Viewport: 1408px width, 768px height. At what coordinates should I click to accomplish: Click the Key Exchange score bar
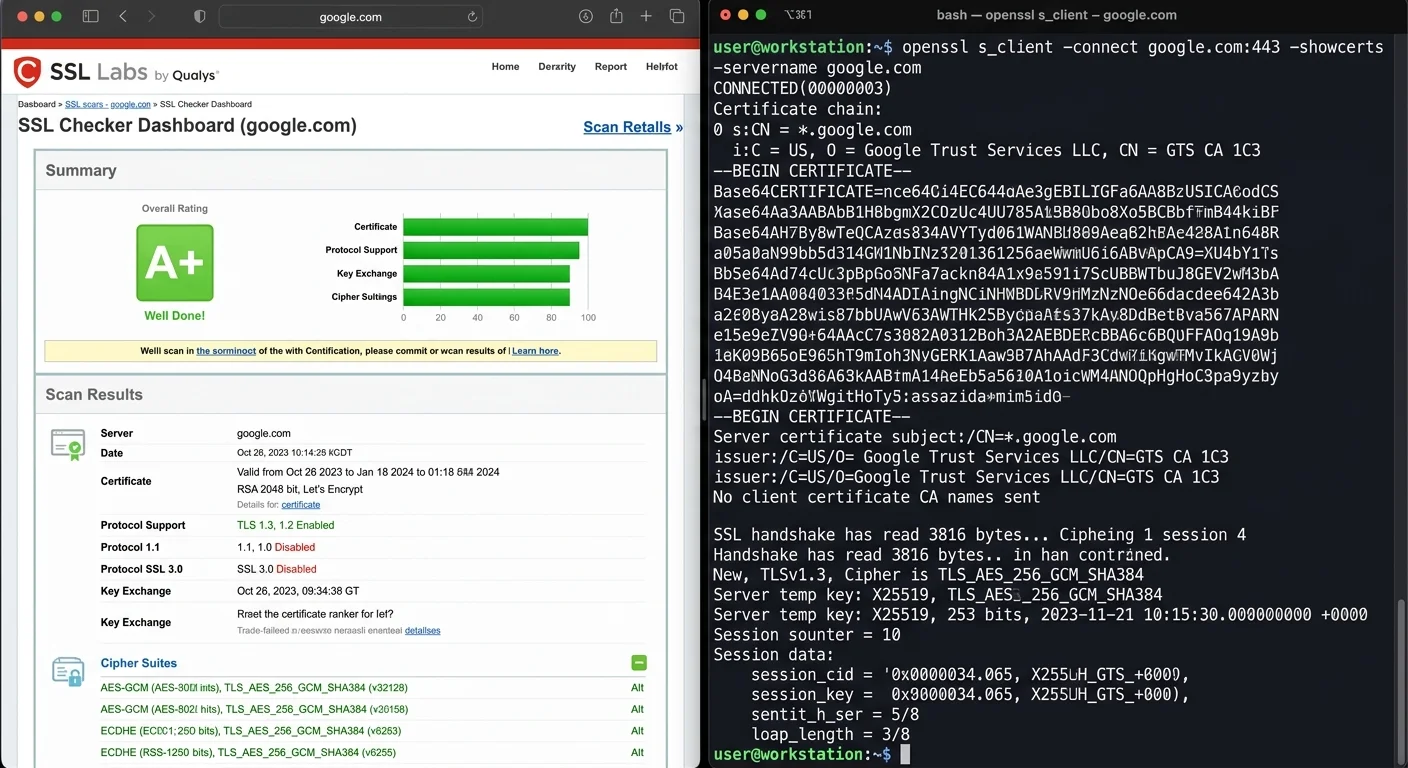tap(487, 274)
